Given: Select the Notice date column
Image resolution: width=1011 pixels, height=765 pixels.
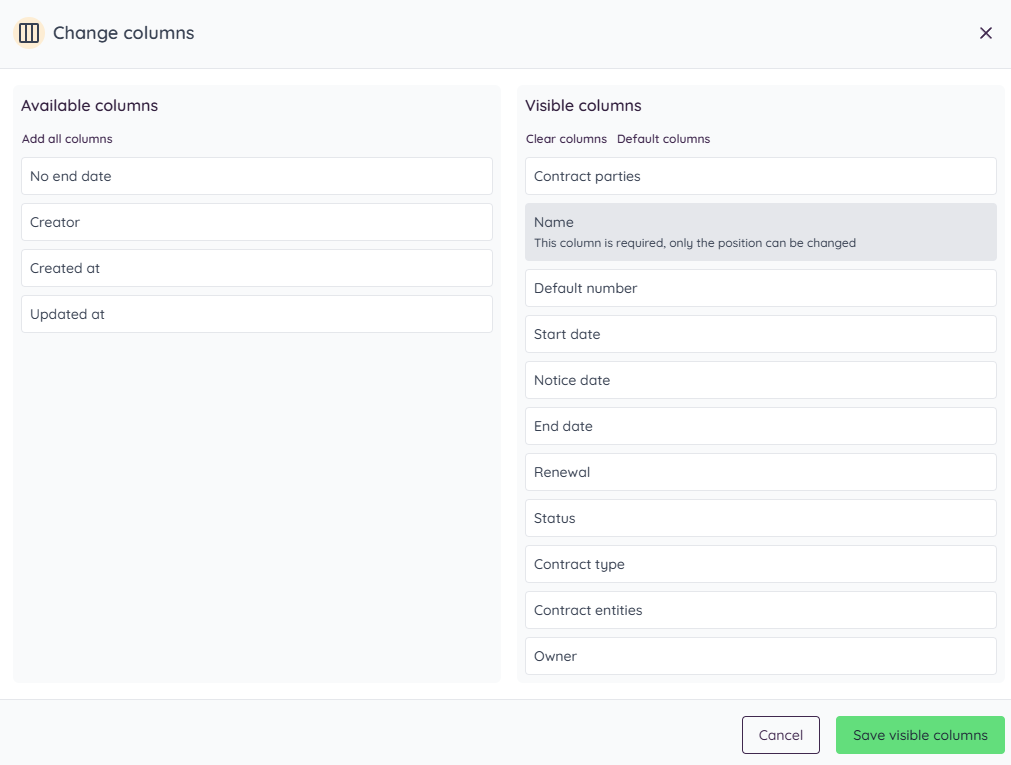Looking at the screenshot, I should coord(760,380).
